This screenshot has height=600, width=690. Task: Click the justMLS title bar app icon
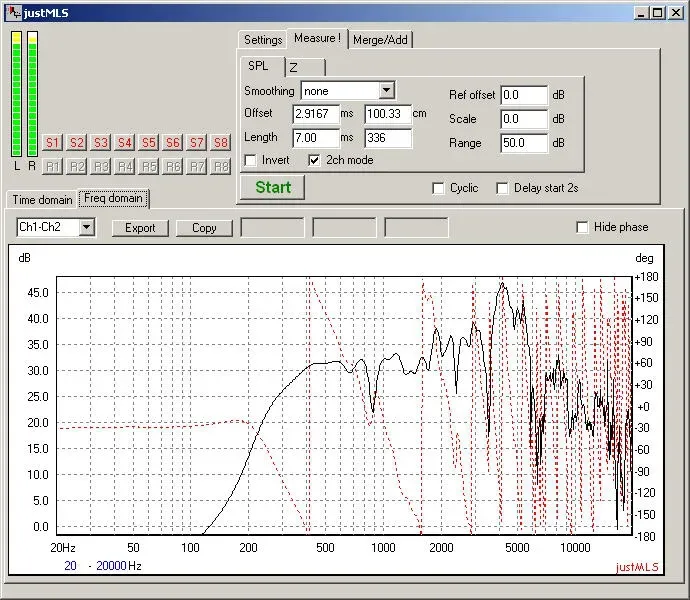click(14, 12)
